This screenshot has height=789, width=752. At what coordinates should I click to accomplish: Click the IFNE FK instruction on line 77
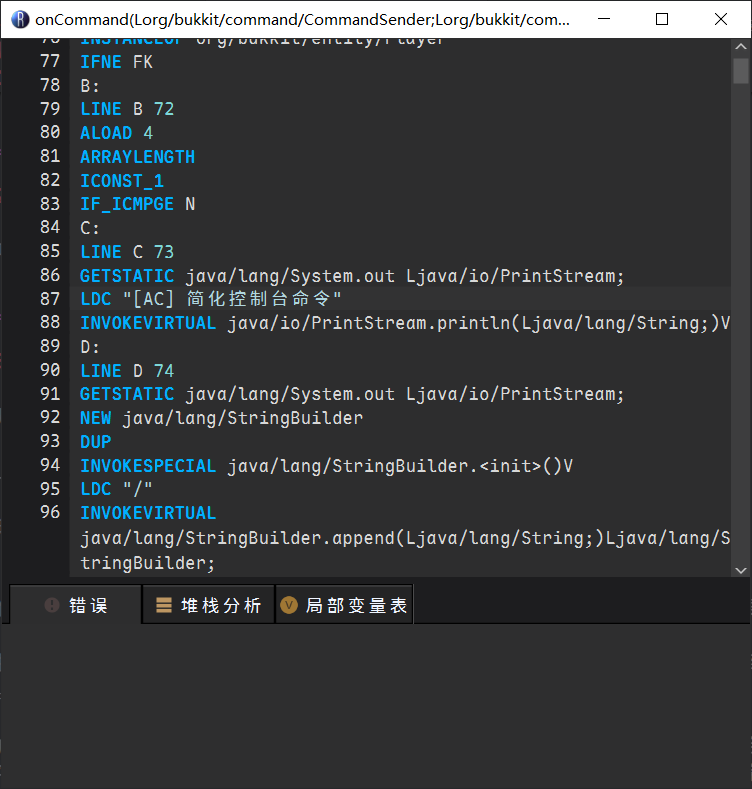click(x=116, y=62)
